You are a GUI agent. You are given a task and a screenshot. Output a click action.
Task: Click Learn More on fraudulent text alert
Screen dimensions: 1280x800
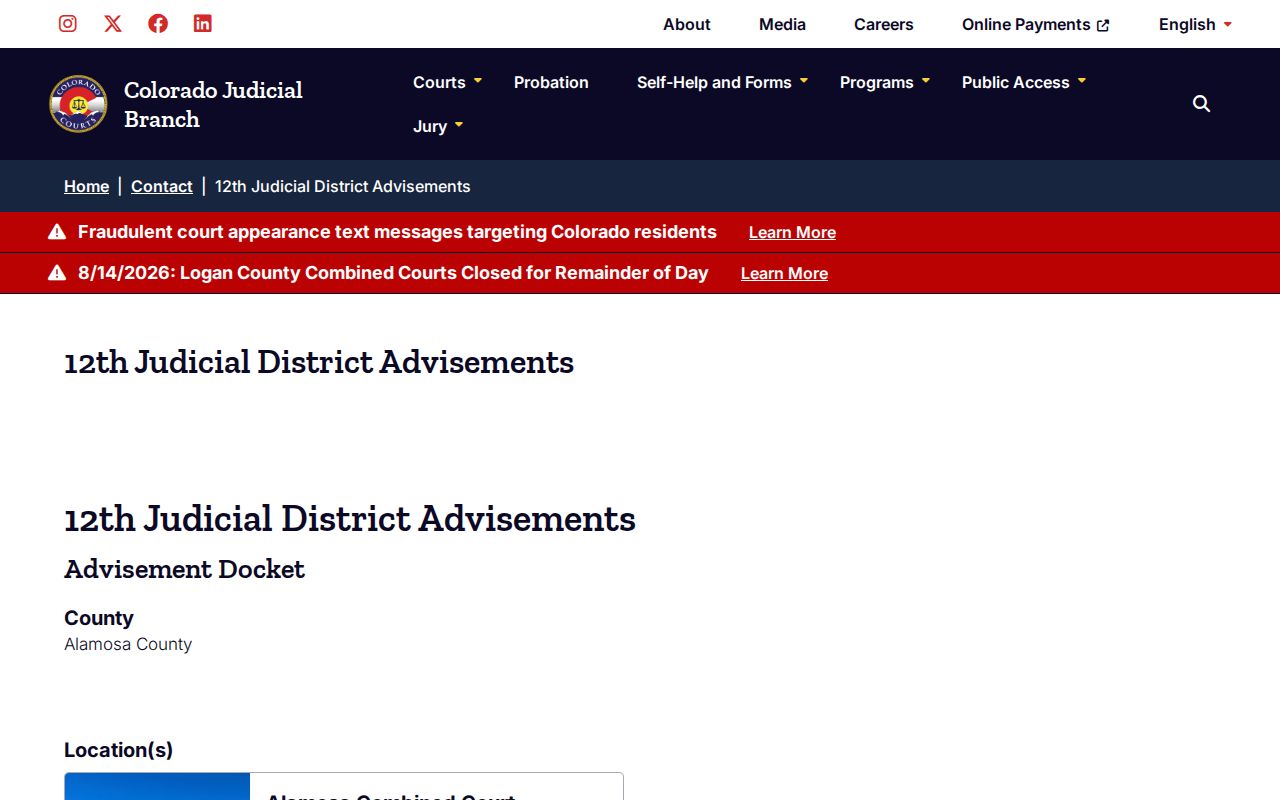coord(792,232)
